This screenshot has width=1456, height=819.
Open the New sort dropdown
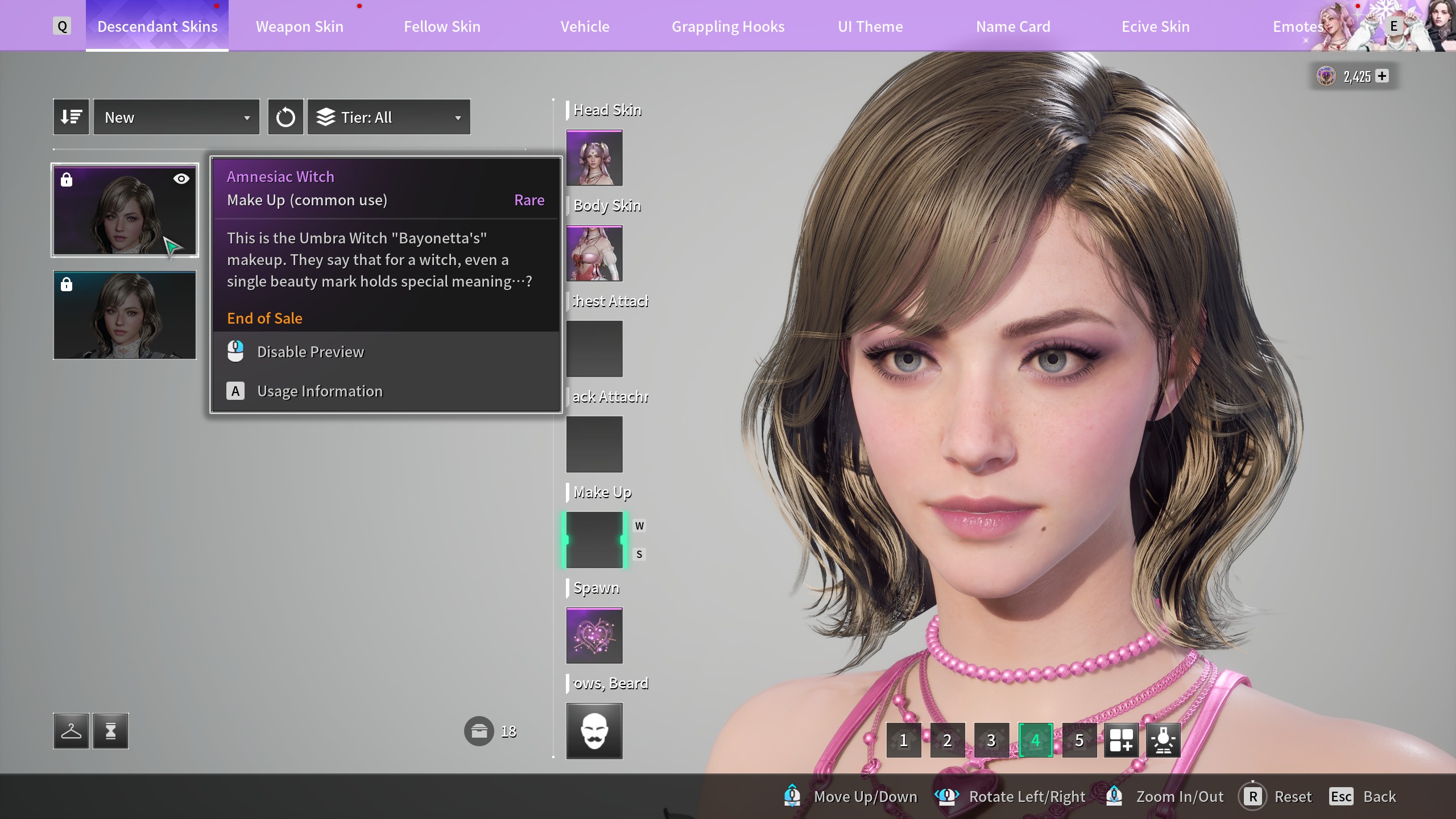tap(176, 117)
